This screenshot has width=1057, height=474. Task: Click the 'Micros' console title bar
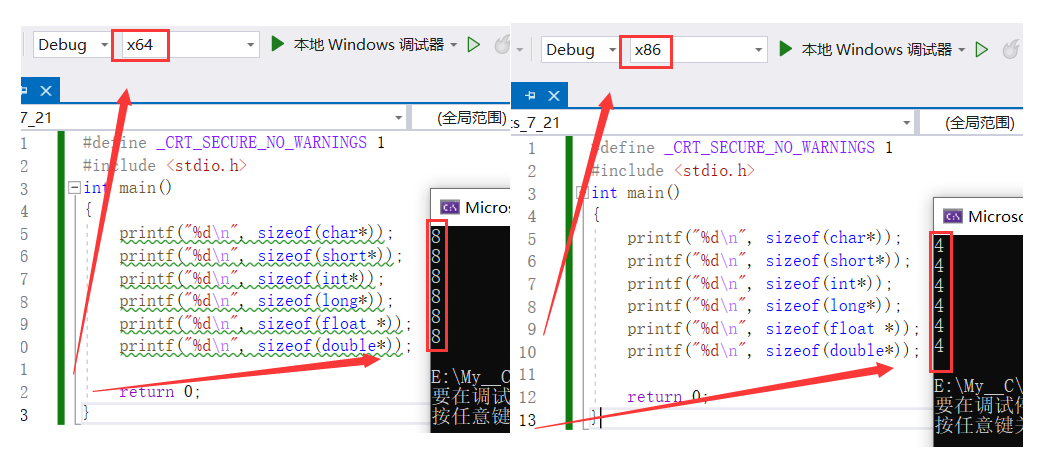[x=470, y=207]
